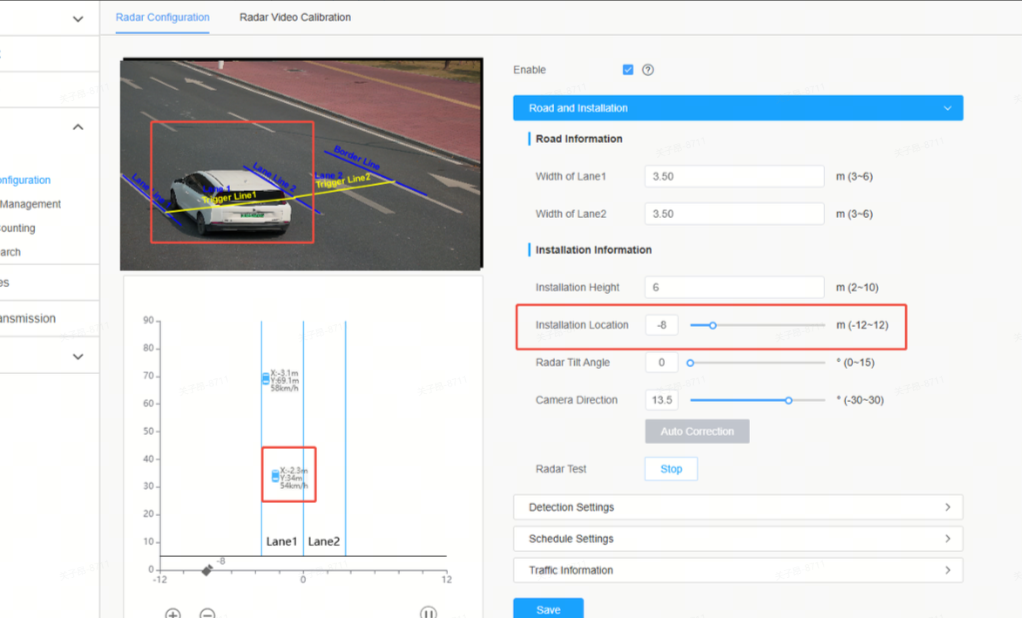Collapse the sidebar group with the up chevron

point(78,127)
